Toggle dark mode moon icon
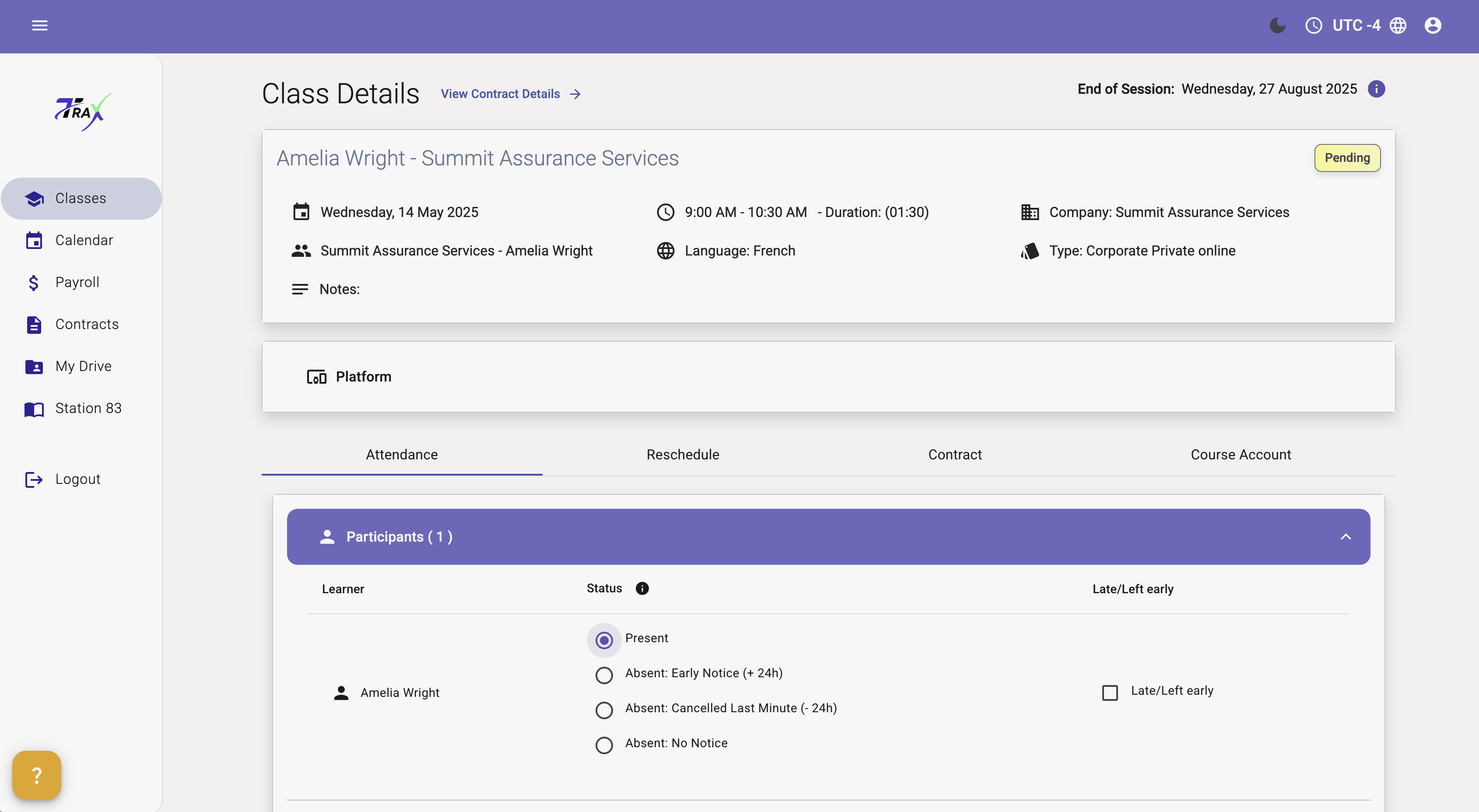Image resolution: width=1479 pixels, height=812 pixels. coord(1277,25)
